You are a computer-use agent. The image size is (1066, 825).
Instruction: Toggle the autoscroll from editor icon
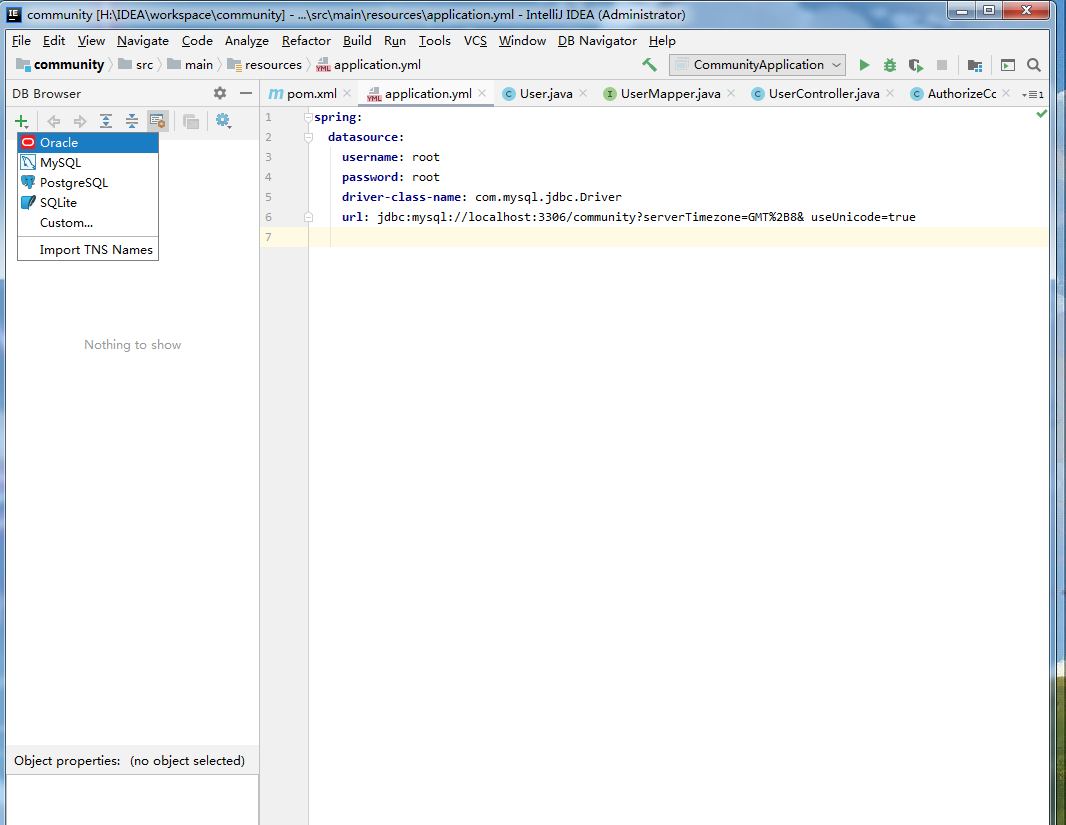[158, 122]
